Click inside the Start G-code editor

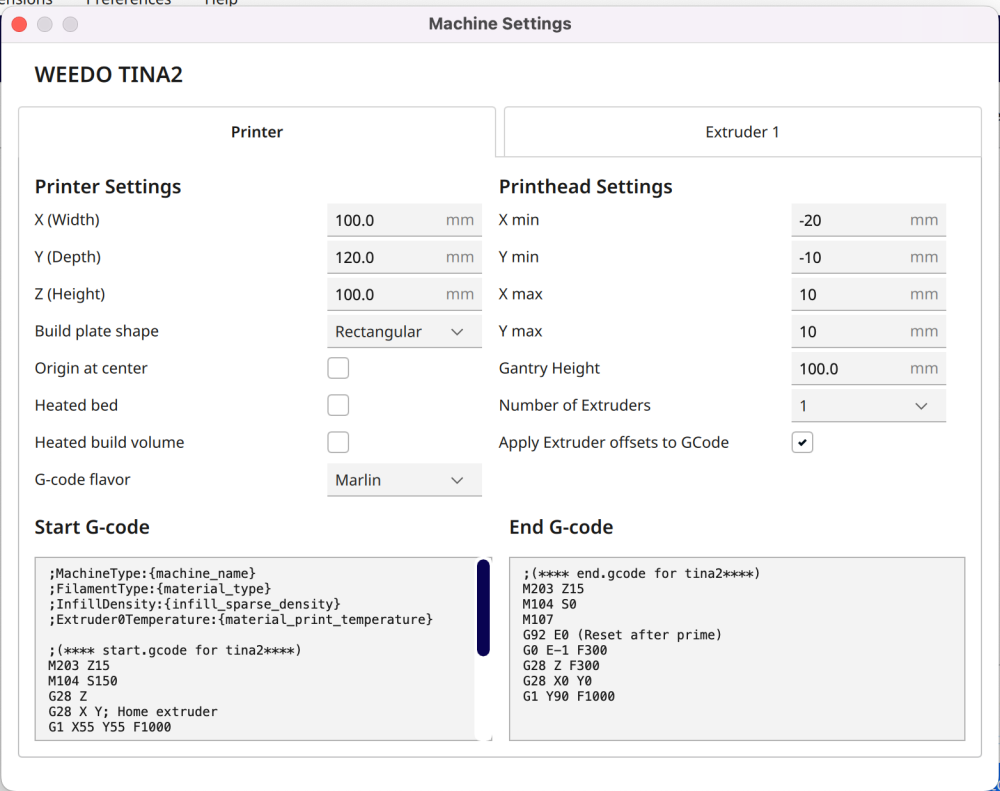(x=255, y=649)
